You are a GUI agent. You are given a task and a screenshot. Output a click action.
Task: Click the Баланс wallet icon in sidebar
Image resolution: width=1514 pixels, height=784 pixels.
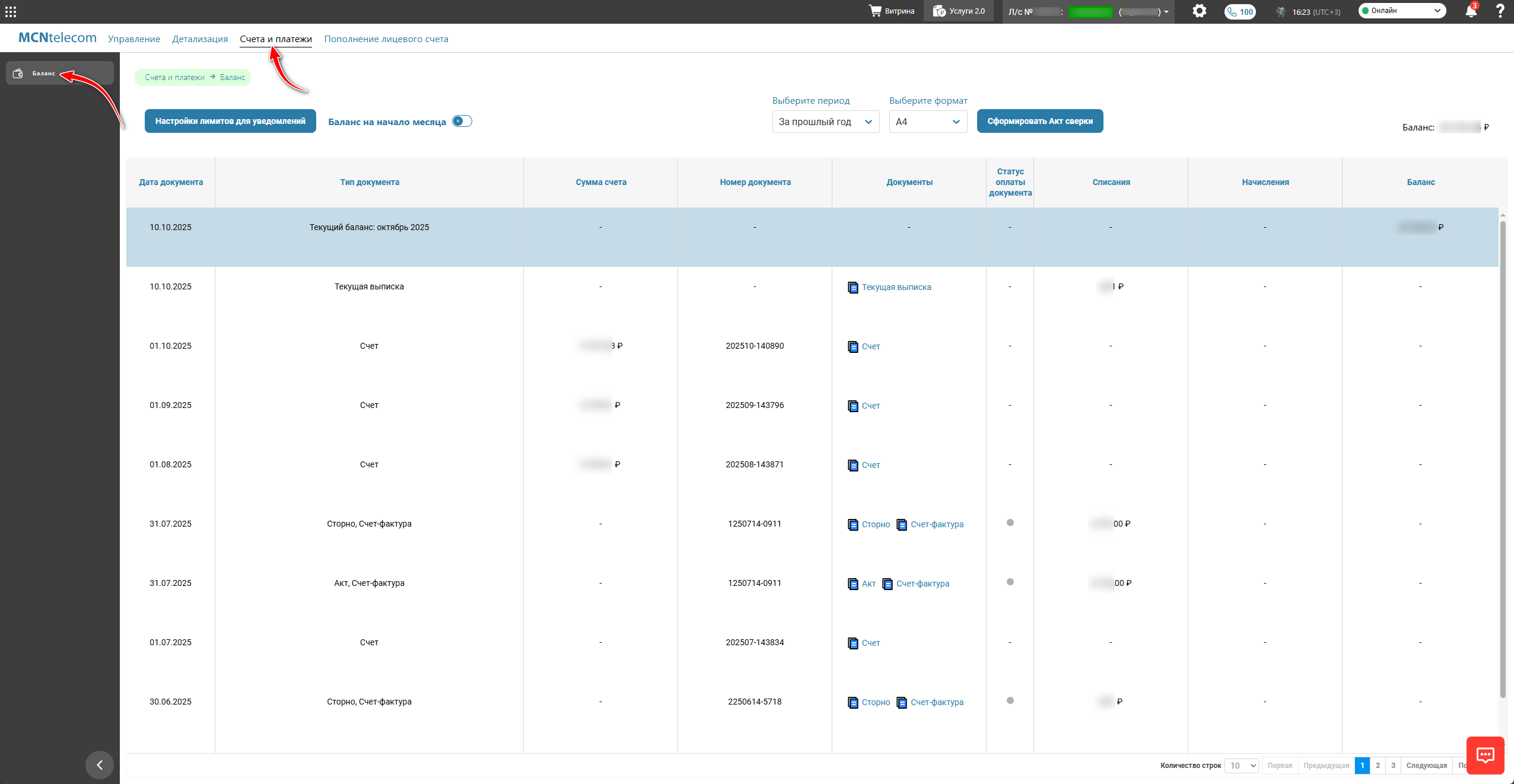18,73
